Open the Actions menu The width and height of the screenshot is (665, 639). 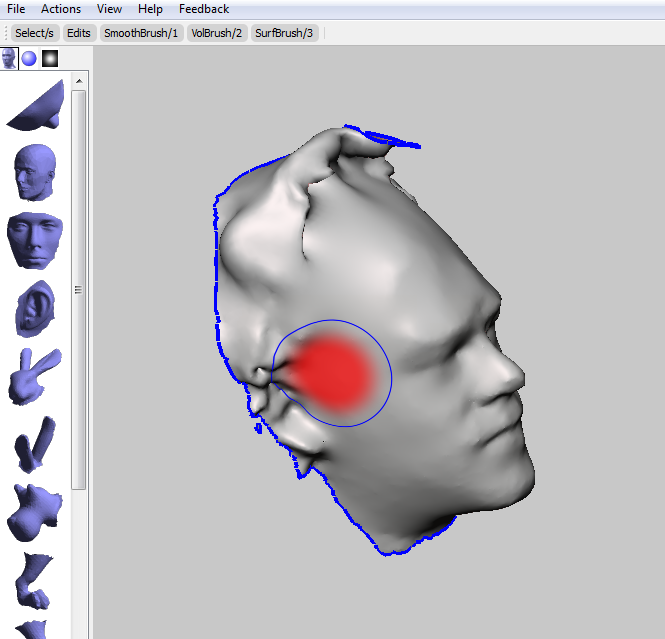pos(61,9)
